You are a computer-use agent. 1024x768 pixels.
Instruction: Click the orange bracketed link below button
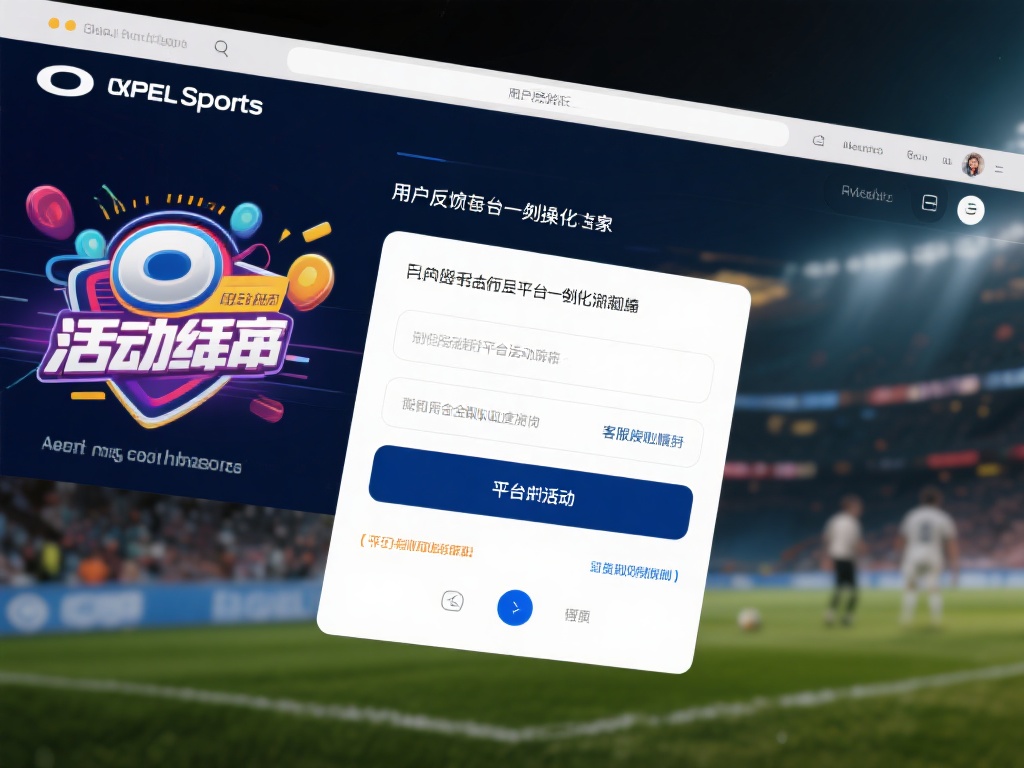pos(416,545)
